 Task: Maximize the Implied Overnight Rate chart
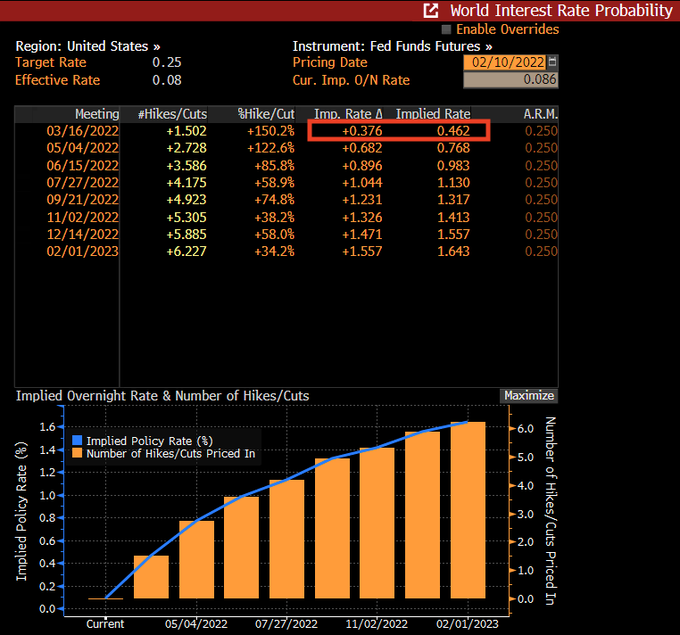529,396
